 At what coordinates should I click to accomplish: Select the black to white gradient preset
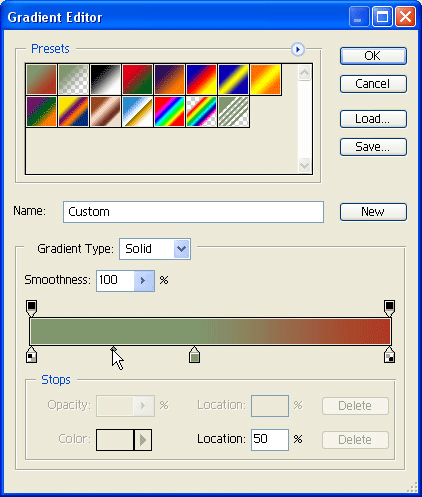point(105,80)
